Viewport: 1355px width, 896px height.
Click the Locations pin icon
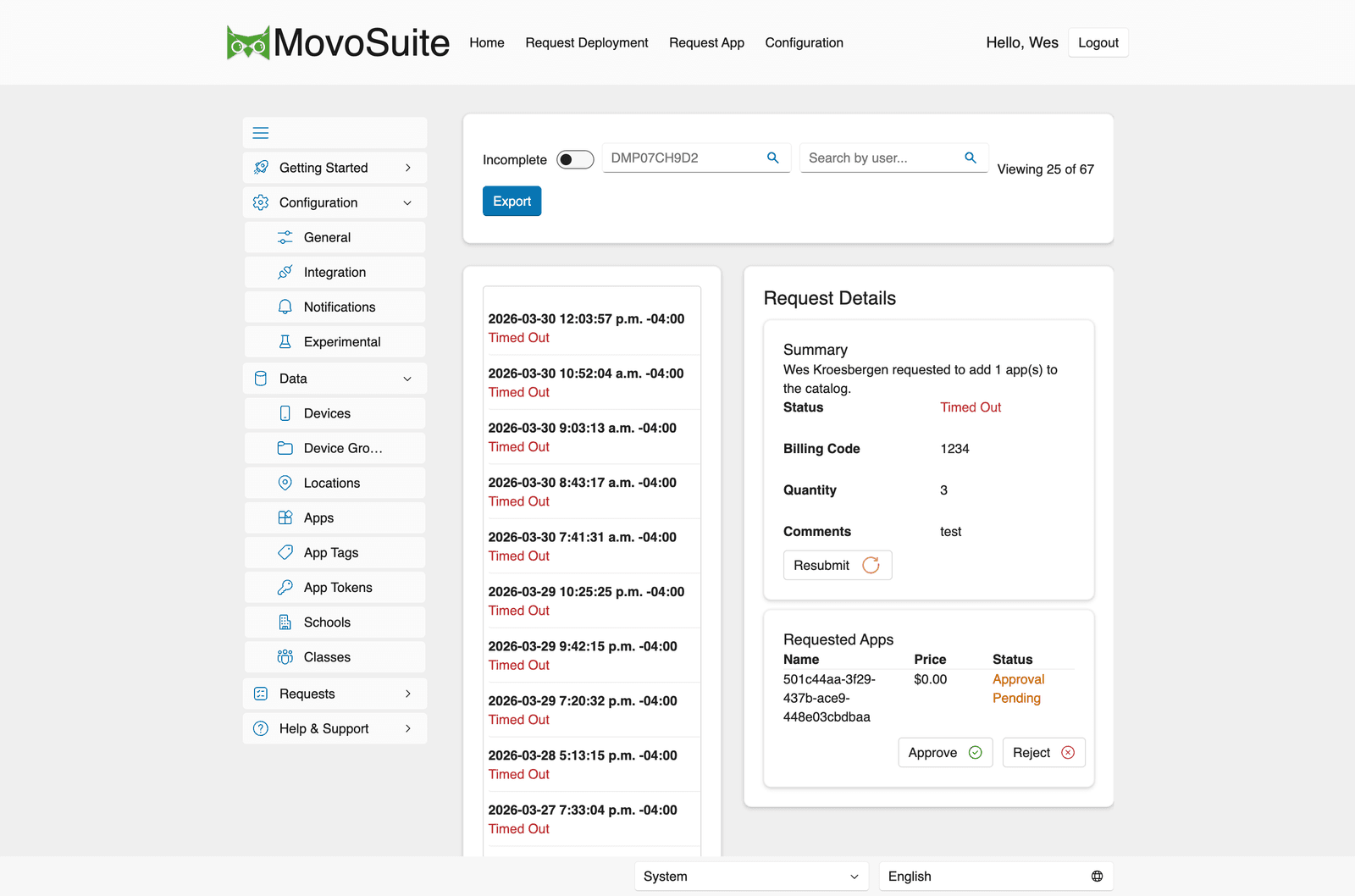[x=285, y=483]
